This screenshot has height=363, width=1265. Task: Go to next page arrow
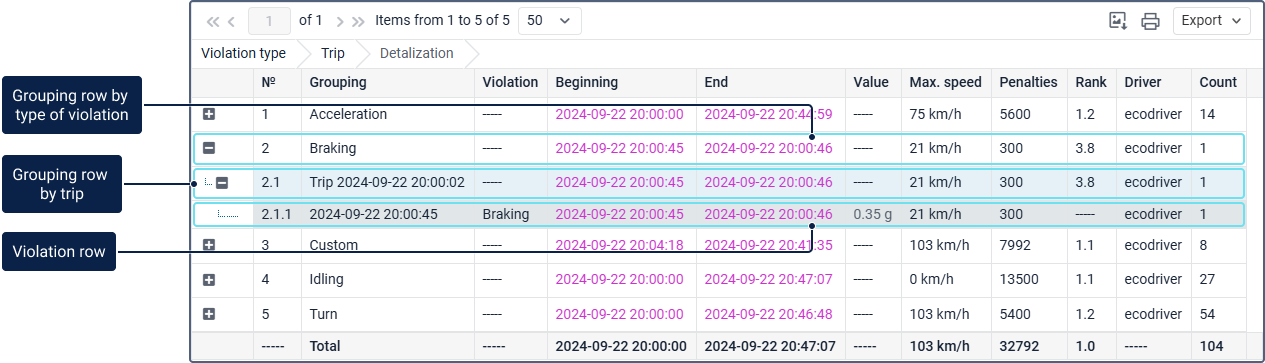tap(340, 21)
